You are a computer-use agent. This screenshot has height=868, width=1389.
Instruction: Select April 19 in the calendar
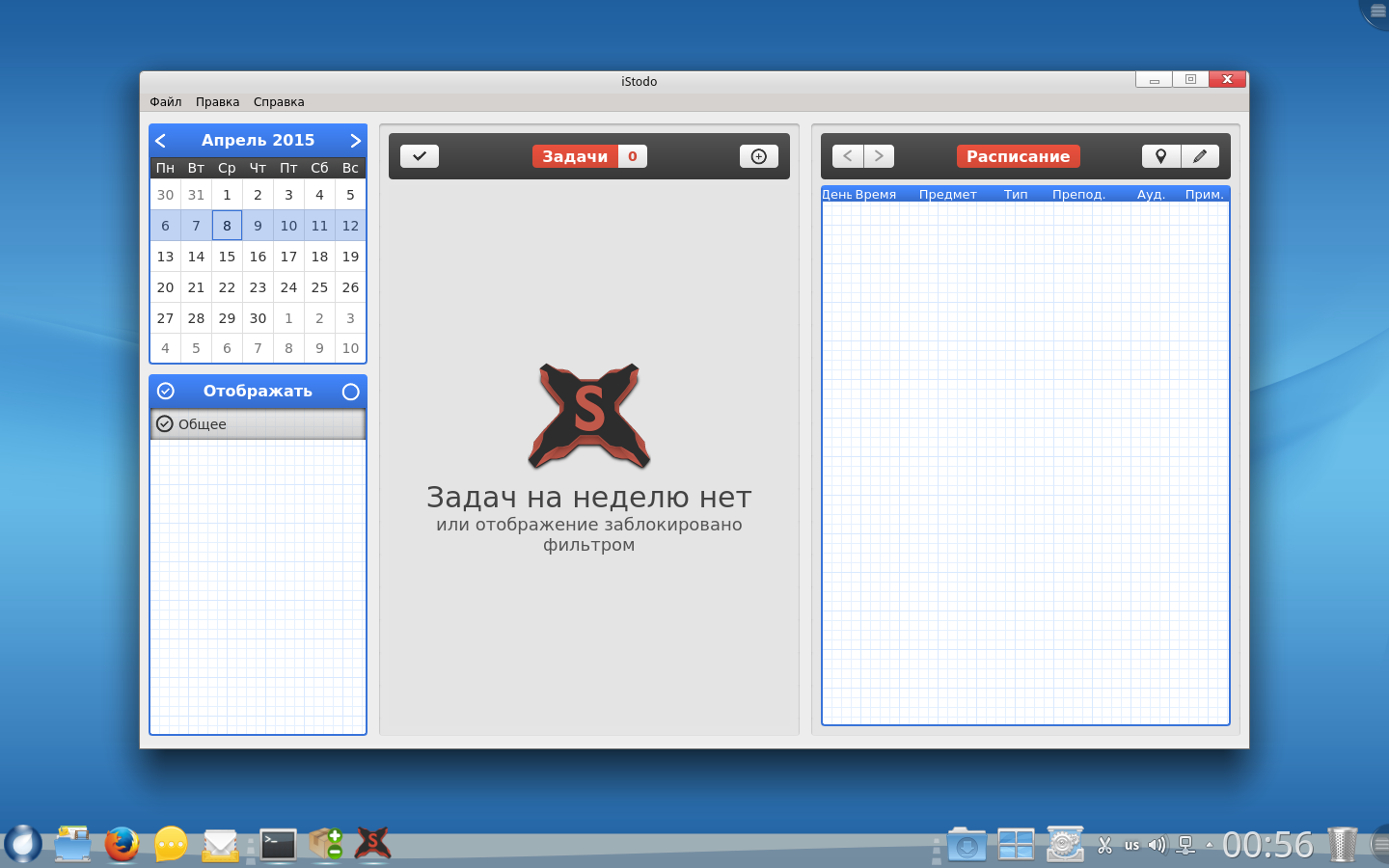point(350,257)
